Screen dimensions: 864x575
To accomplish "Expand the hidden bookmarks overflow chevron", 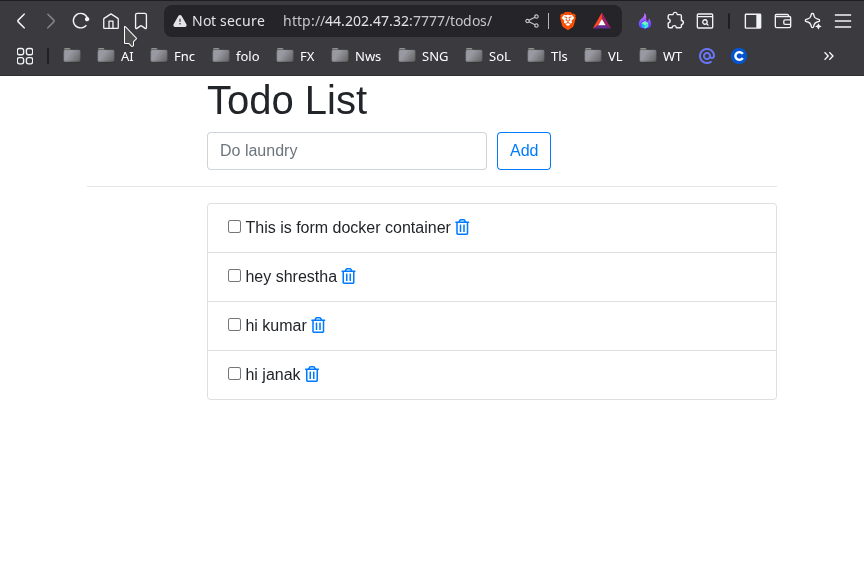I will [828, 56].
